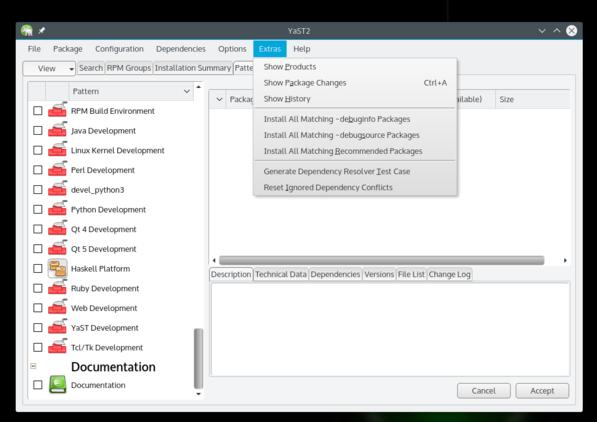Click the package list status column arrow
This screenshot has width=597, height=422.
pos(219,99)
